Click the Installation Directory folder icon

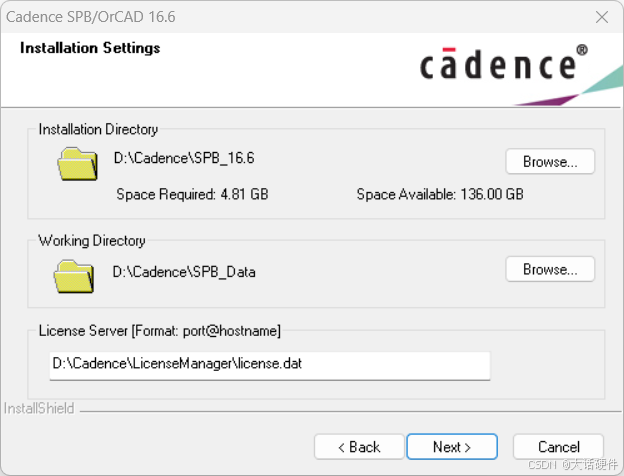click(78, 164)
